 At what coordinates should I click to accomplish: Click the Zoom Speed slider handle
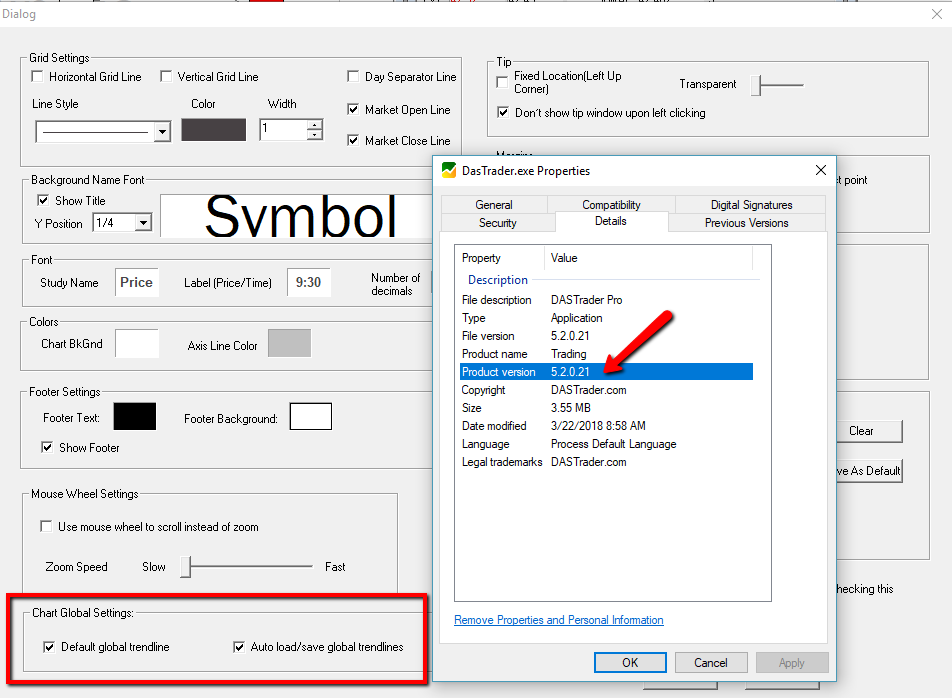[185, 567]
